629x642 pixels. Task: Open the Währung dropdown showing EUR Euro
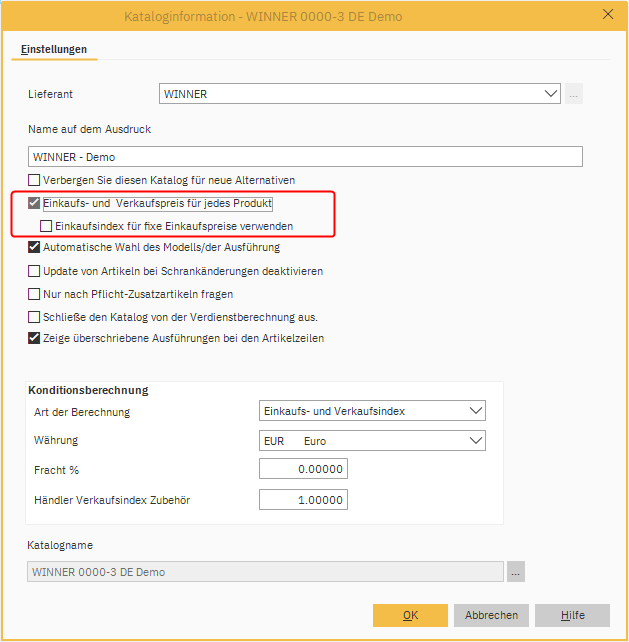click(372, 441)
